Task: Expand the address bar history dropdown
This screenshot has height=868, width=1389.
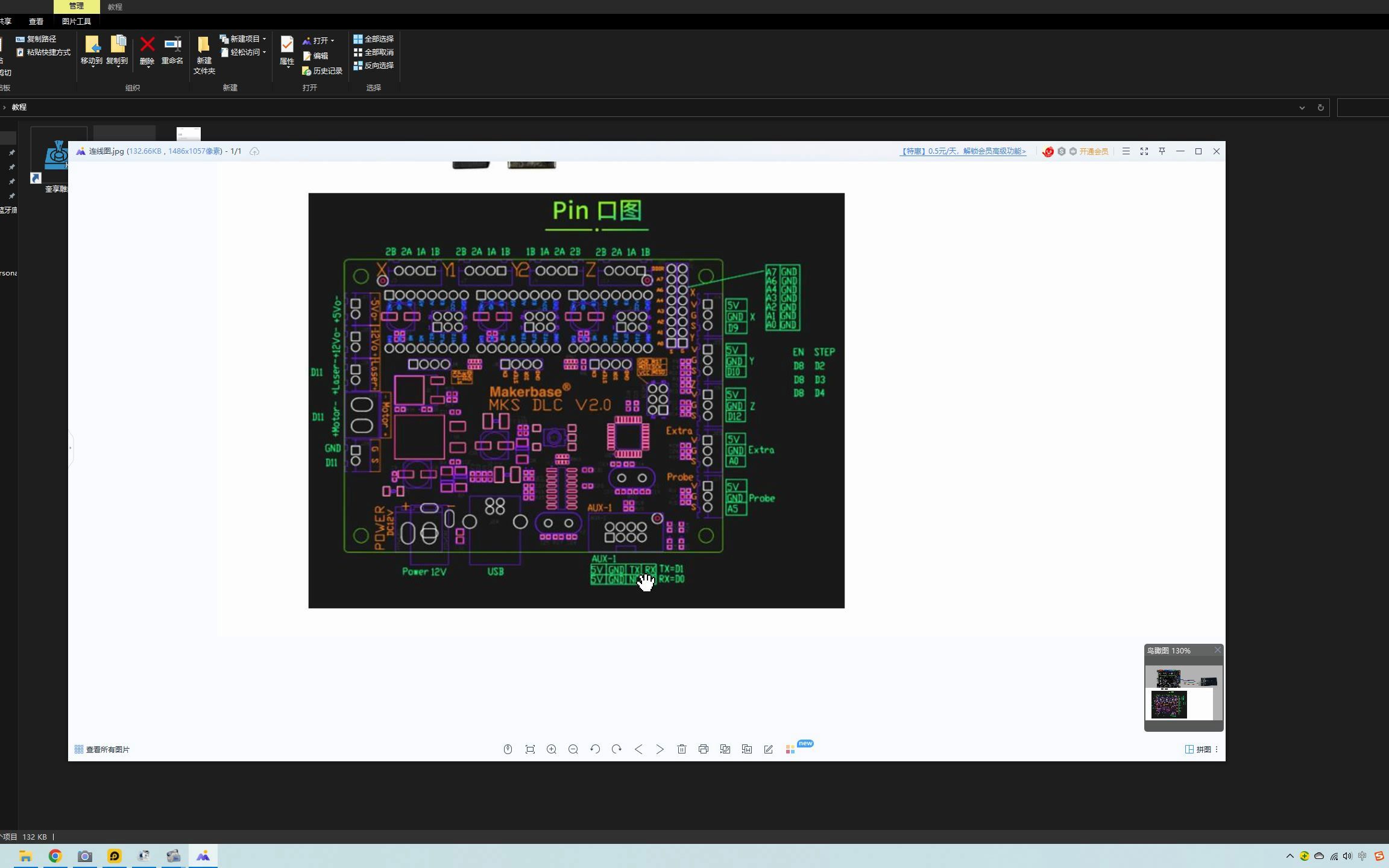Action: (1302, 107)
